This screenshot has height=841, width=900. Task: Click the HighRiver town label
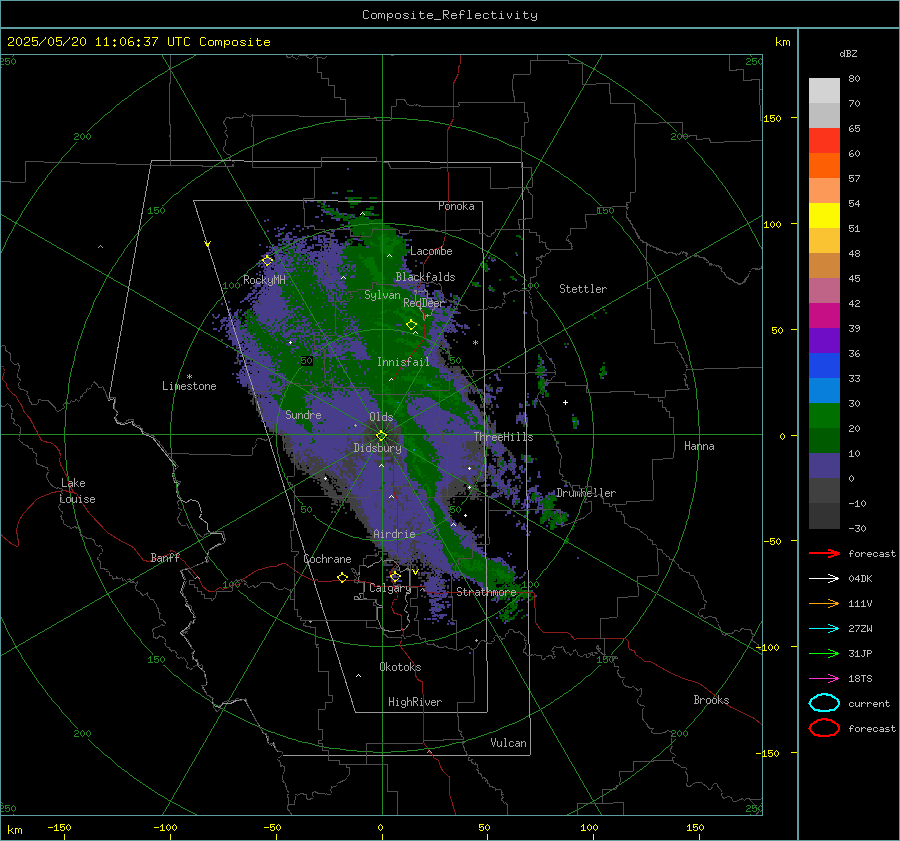[x=415, y=702]
